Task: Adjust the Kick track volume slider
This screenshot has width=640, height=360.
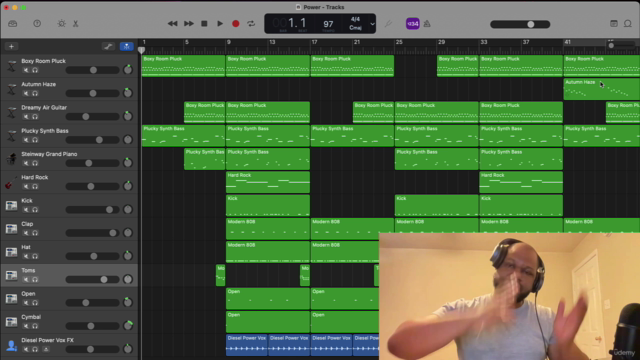Action: tap(92, 210)
